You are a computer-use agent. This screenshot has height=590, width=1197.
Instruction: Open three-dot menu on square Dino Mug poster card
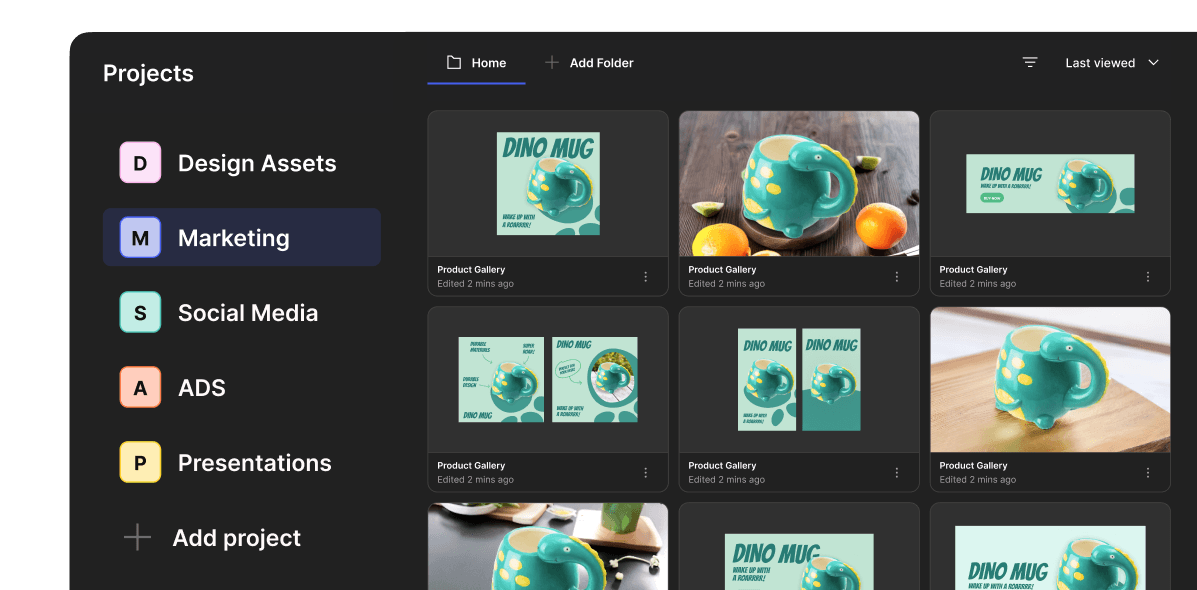[646, 276]
